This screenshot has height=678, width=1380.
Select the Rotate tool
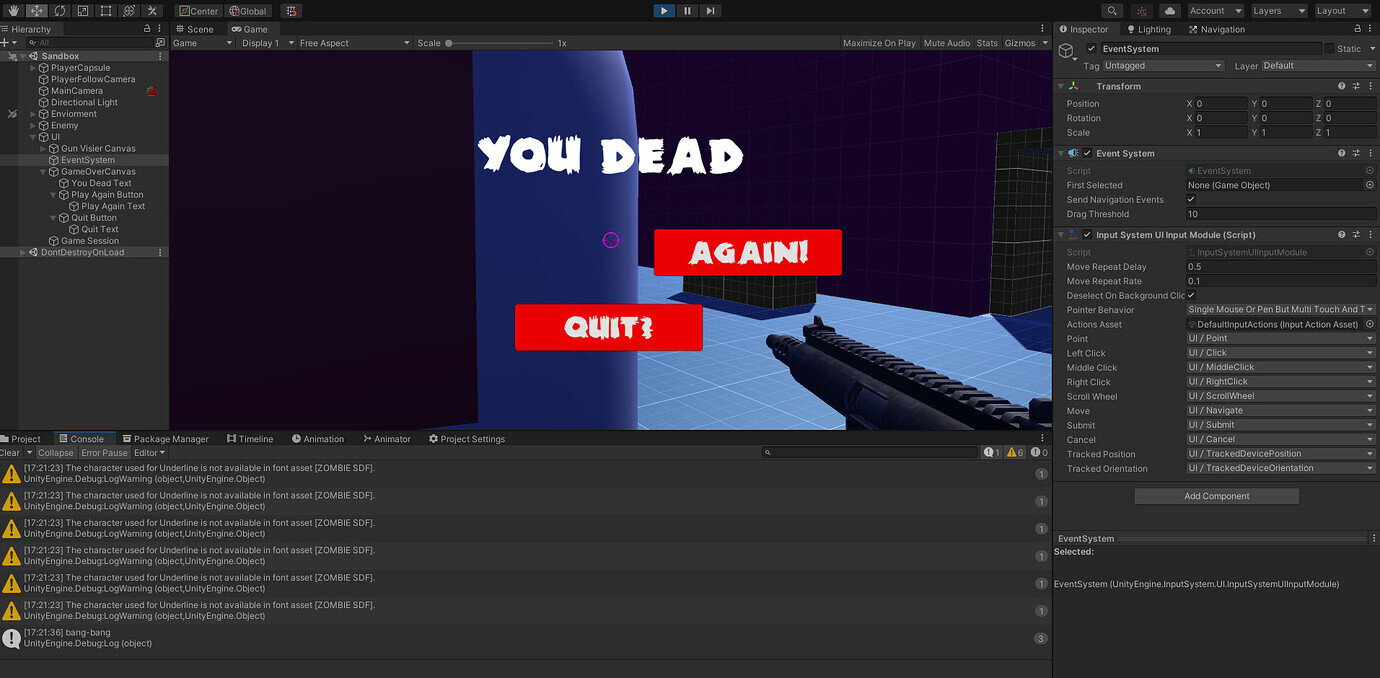[59, 10]
